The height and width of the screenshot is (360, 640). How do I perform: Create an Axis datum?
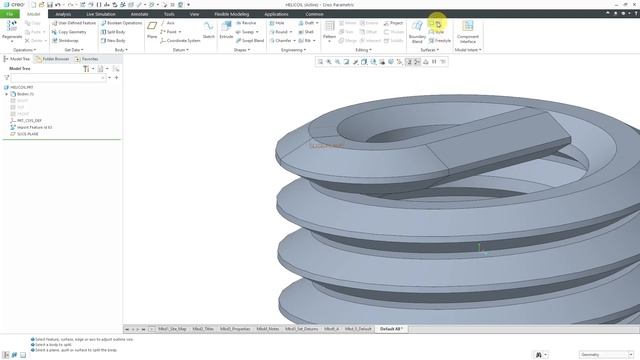(x=168, y=23)
